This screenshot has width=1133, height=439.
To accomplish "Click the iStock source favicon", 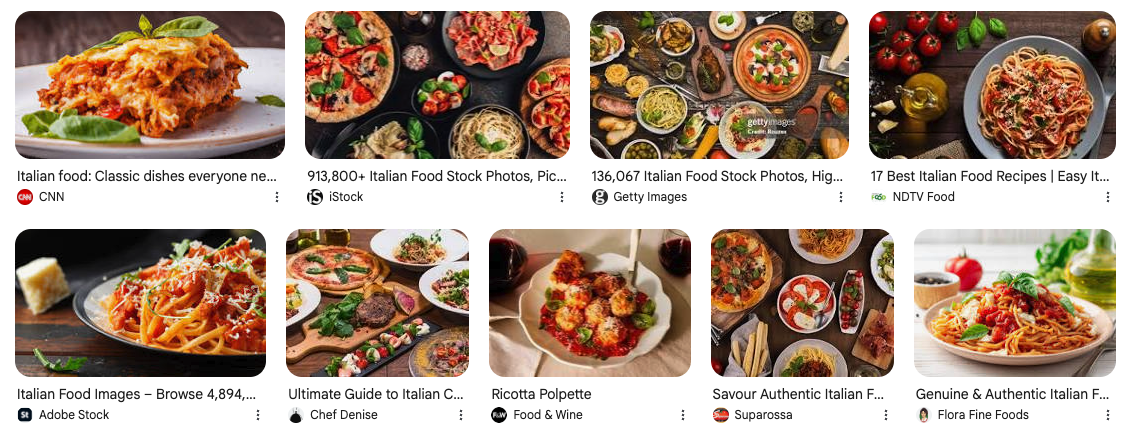I will point(315,197).
